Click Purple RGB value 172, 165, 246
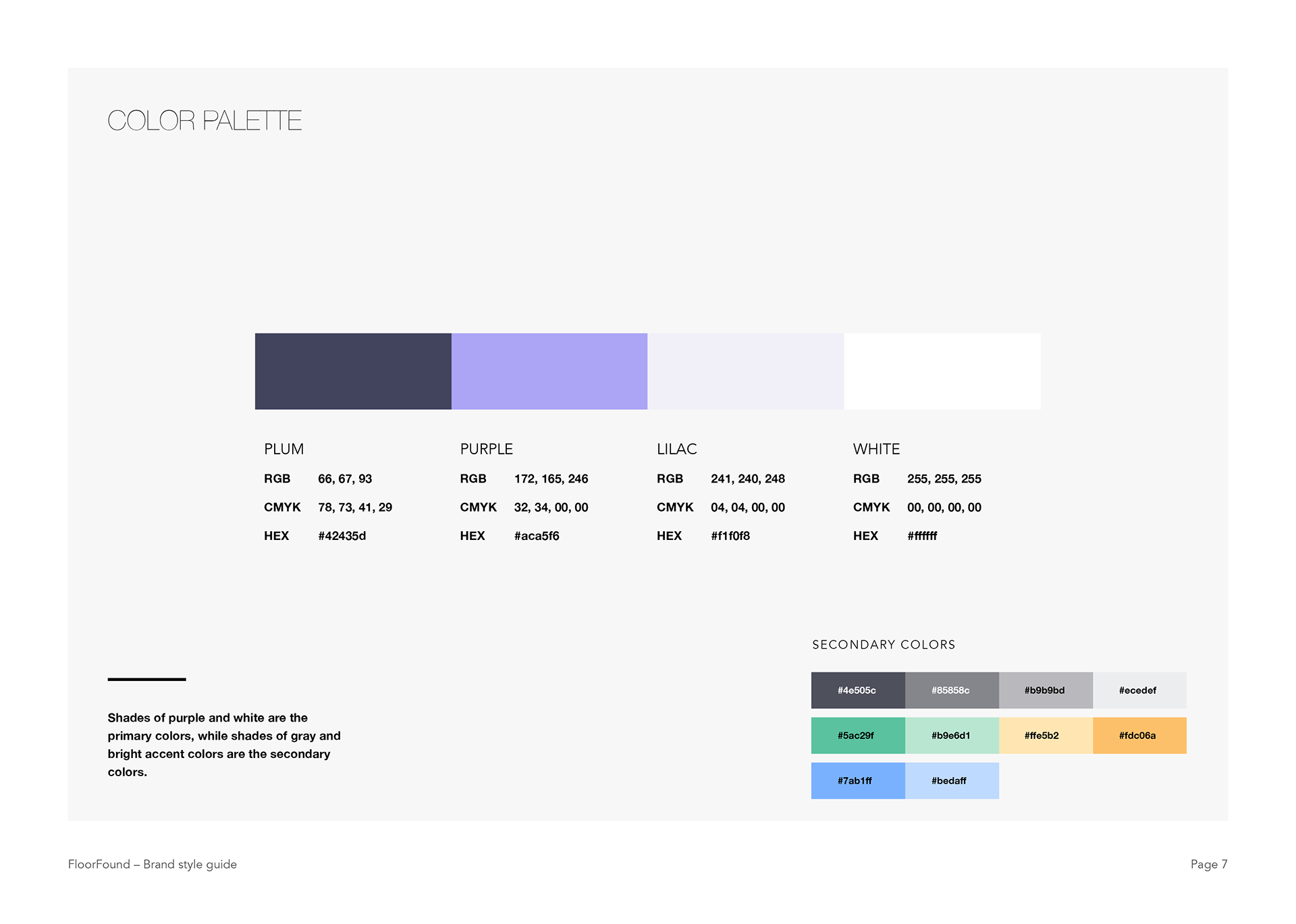The height and width of the screenshot is (924, 1296). click(551, 479)
